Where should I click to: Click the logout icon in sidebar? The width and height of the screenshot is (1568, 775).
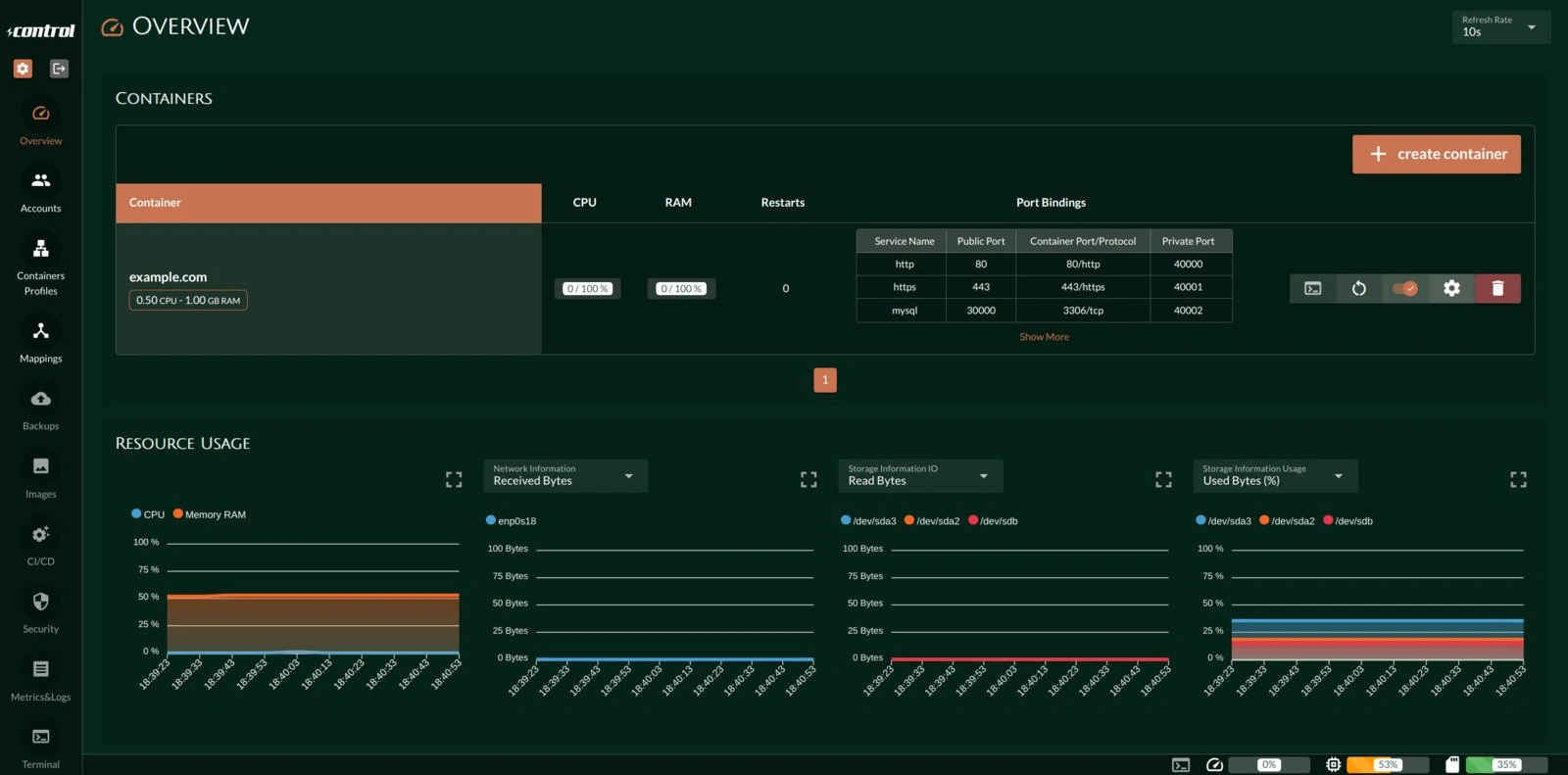tap(59, 69)
